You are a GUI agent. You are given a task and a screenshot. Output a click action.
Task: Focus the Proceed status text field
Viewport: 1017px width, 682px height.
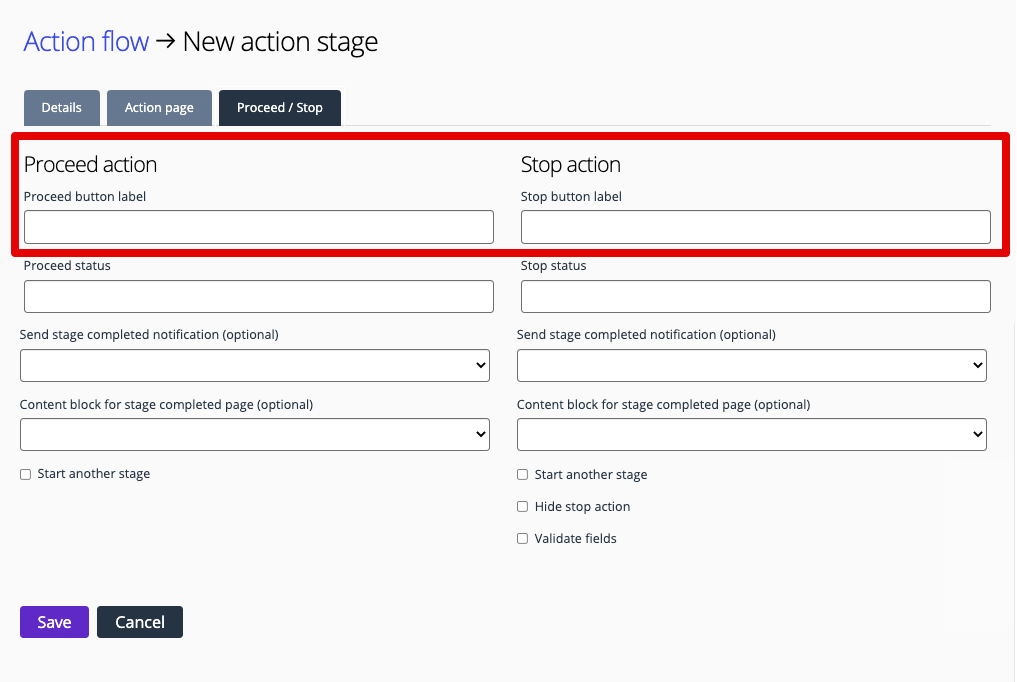pos(257,296)
